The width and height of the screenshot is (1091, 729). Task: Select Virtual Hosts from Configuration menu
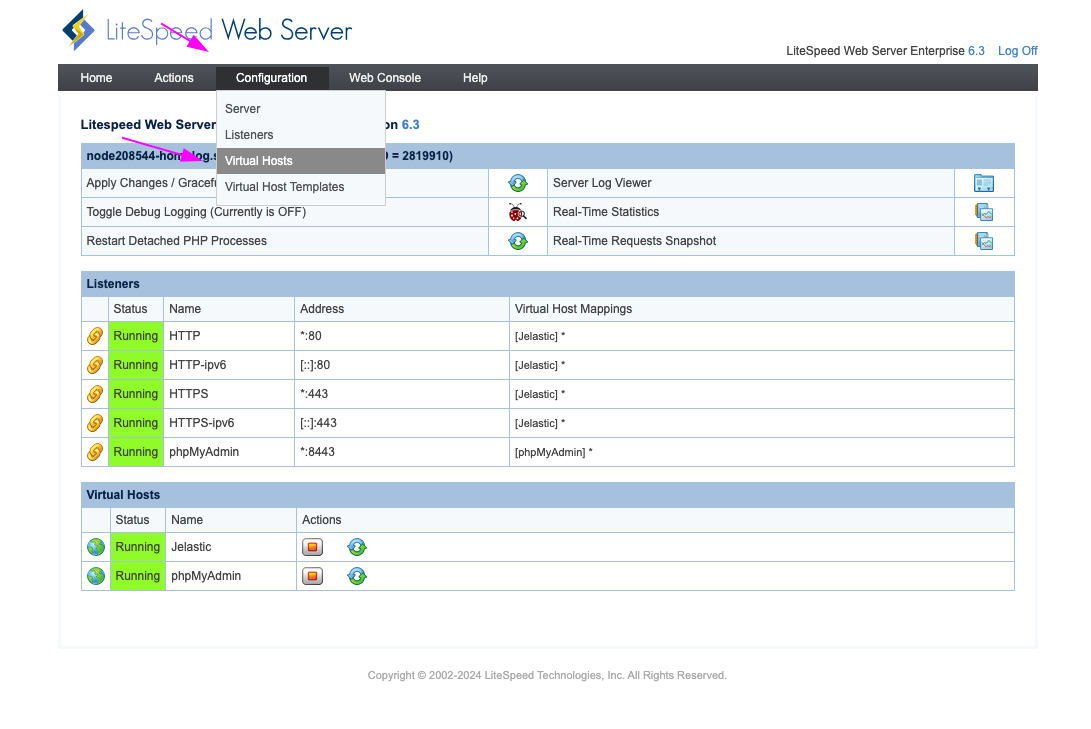click(259, 161)
